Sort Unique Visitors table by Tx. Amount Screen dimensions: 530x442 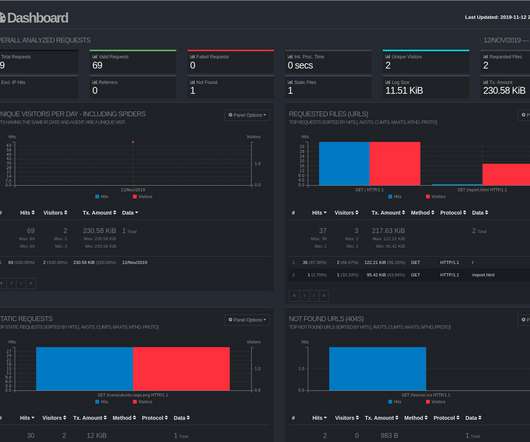coord(99,213)
